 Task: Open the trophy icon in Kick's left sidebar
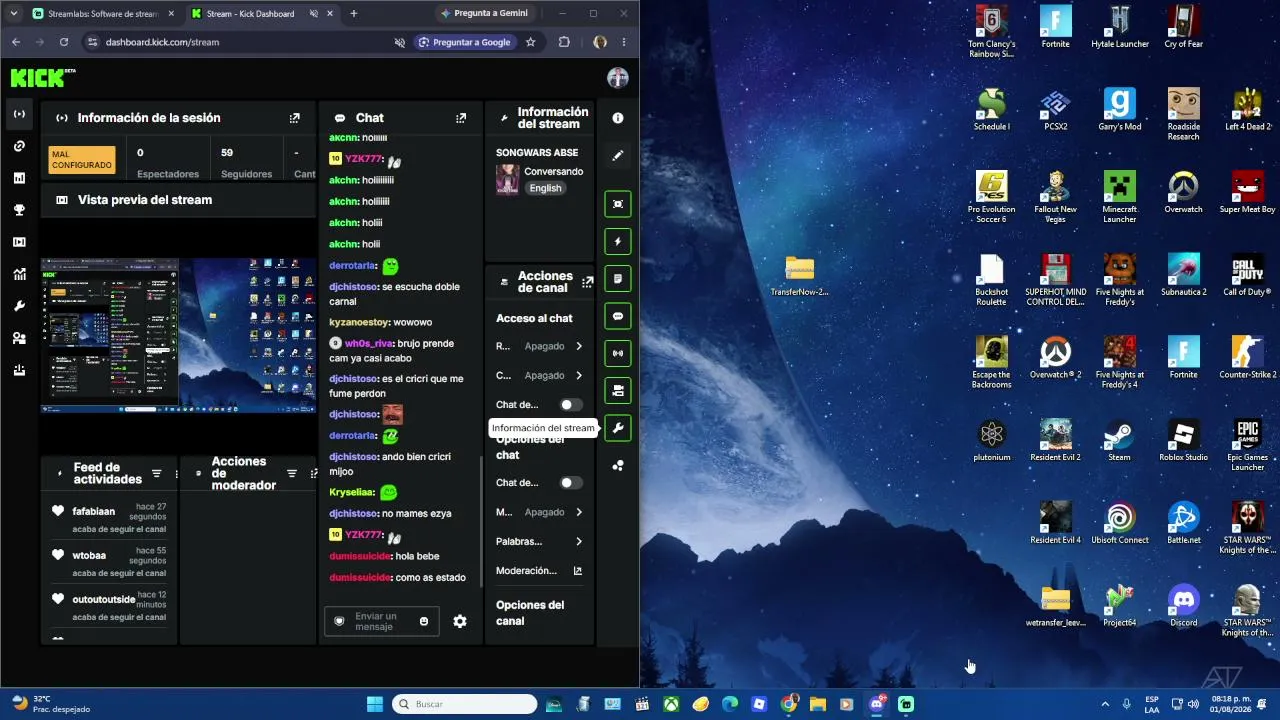point(19,210)
